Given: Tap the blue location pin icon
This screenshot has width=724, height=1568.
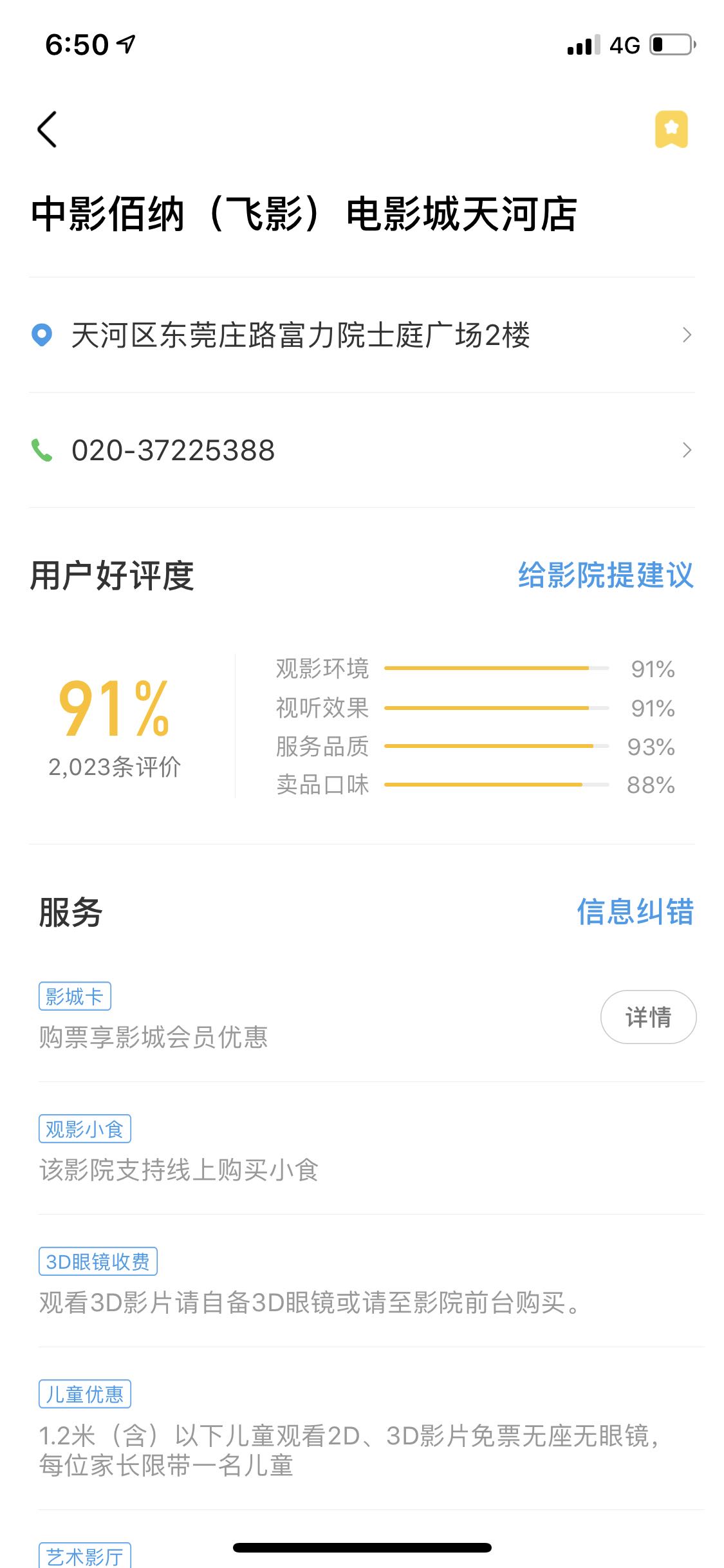Looking at the screenshot, I should 42,335.
